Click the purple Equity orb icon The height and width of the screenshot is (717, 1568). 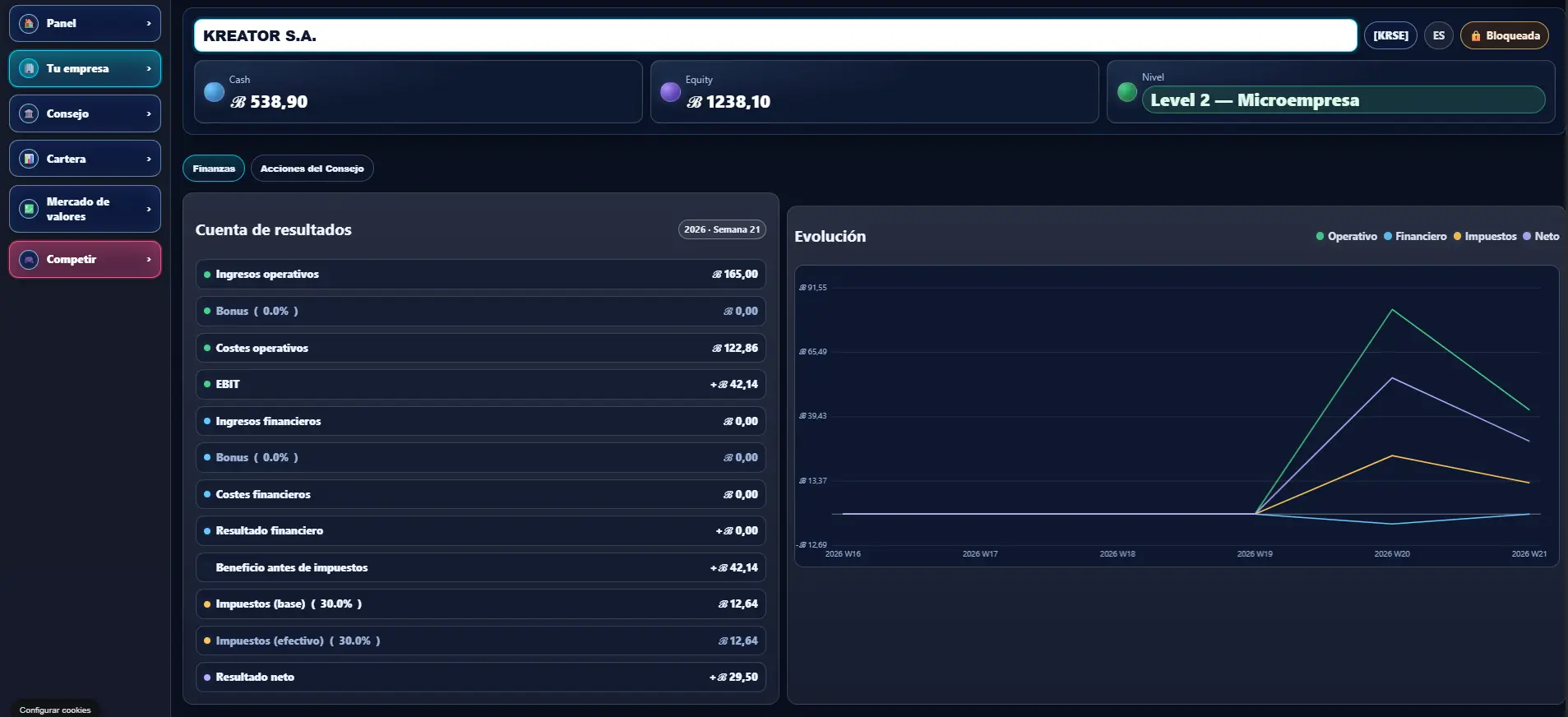point(671,92)
